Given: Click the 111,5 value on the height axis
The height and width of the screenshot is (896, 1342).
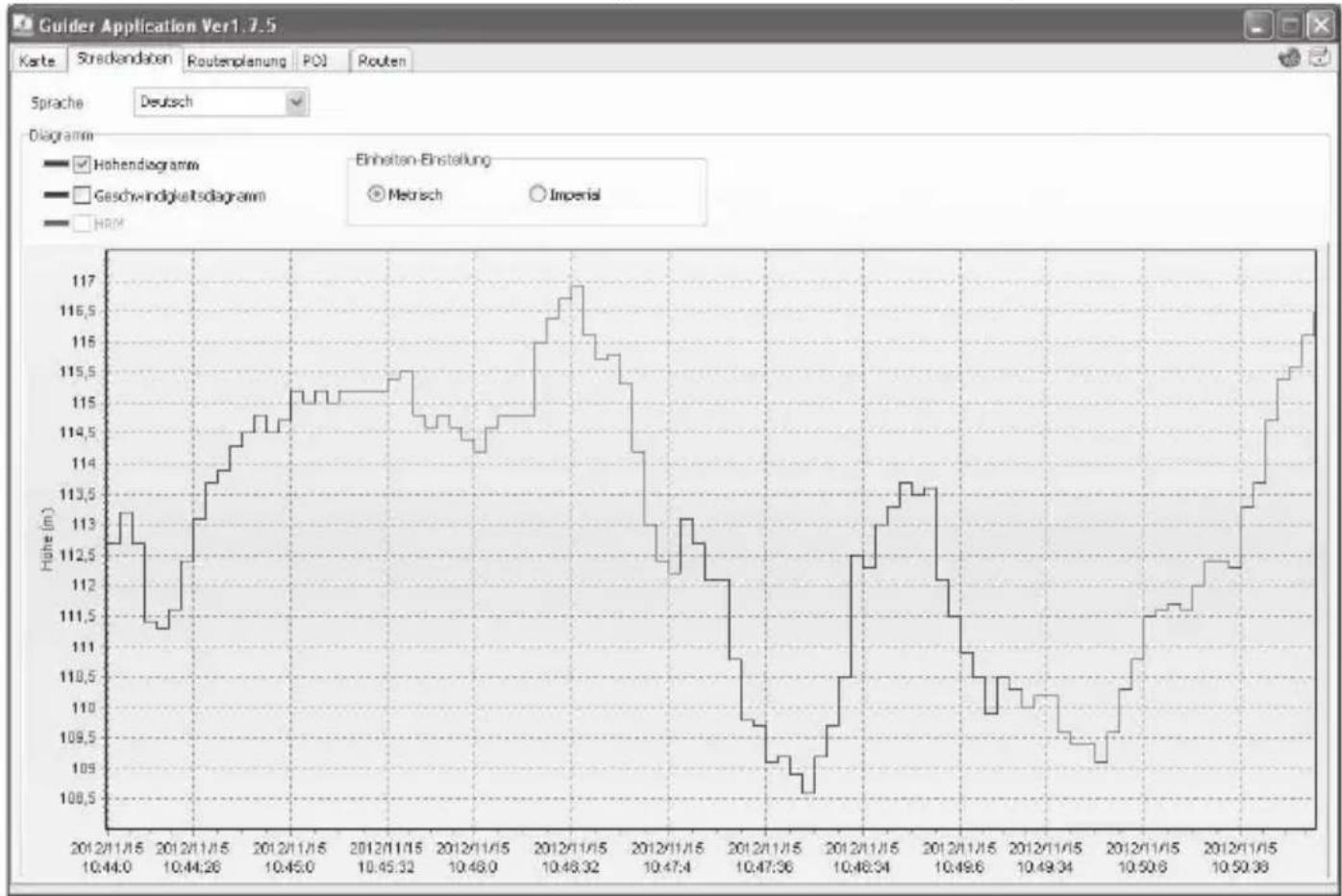Looking at the screenshot, I should (78, 615).
